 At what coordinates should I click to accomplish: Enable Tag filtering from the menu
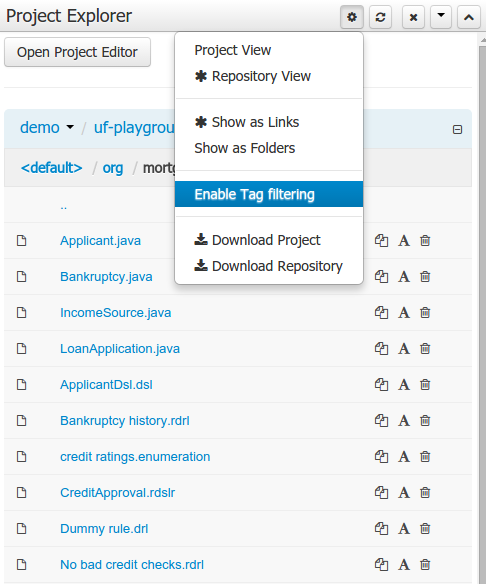[x=269, y=194]
